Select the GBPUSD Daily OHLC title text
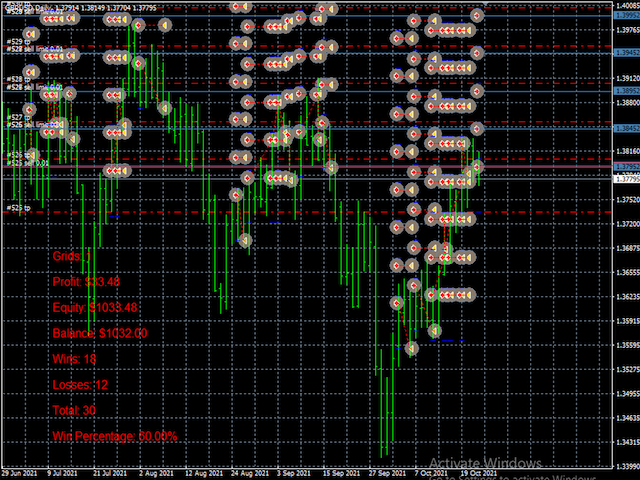Screen dimensions: 640x480 point(80,7)
